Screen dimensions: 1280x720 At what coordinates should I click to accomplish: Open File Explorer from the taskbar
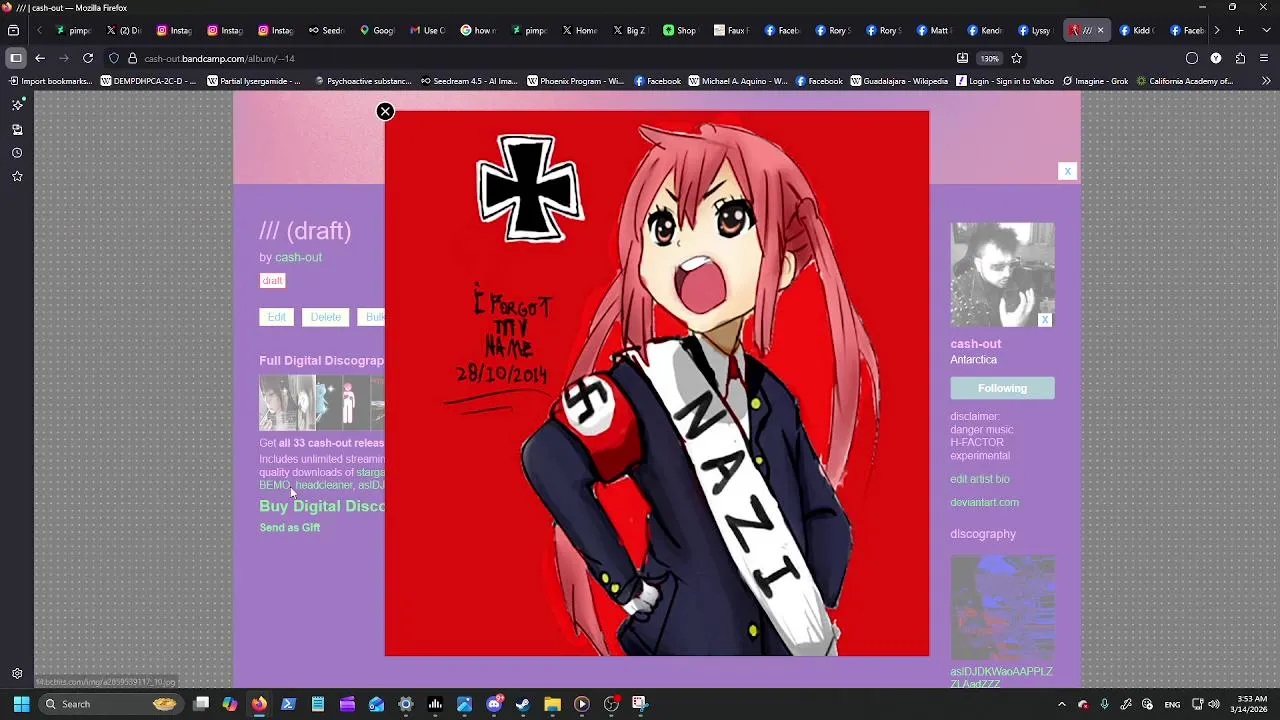552,704
